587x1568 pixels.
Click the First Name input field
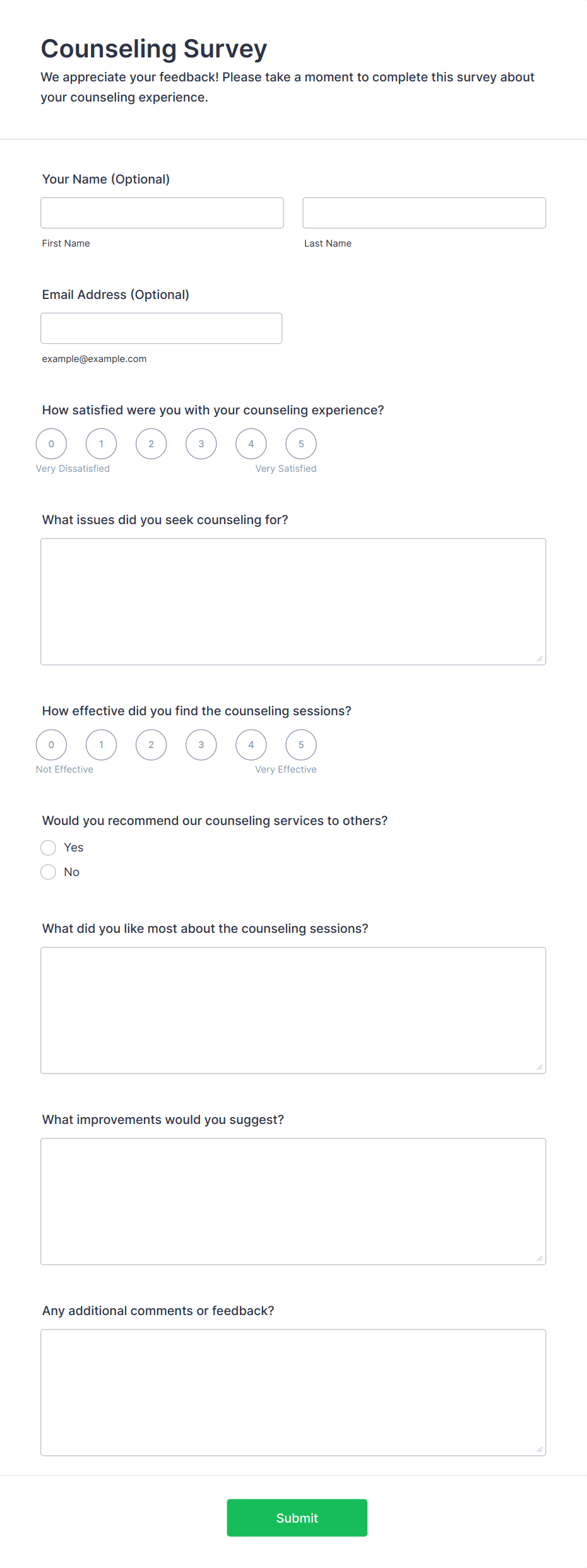(162, 212)
